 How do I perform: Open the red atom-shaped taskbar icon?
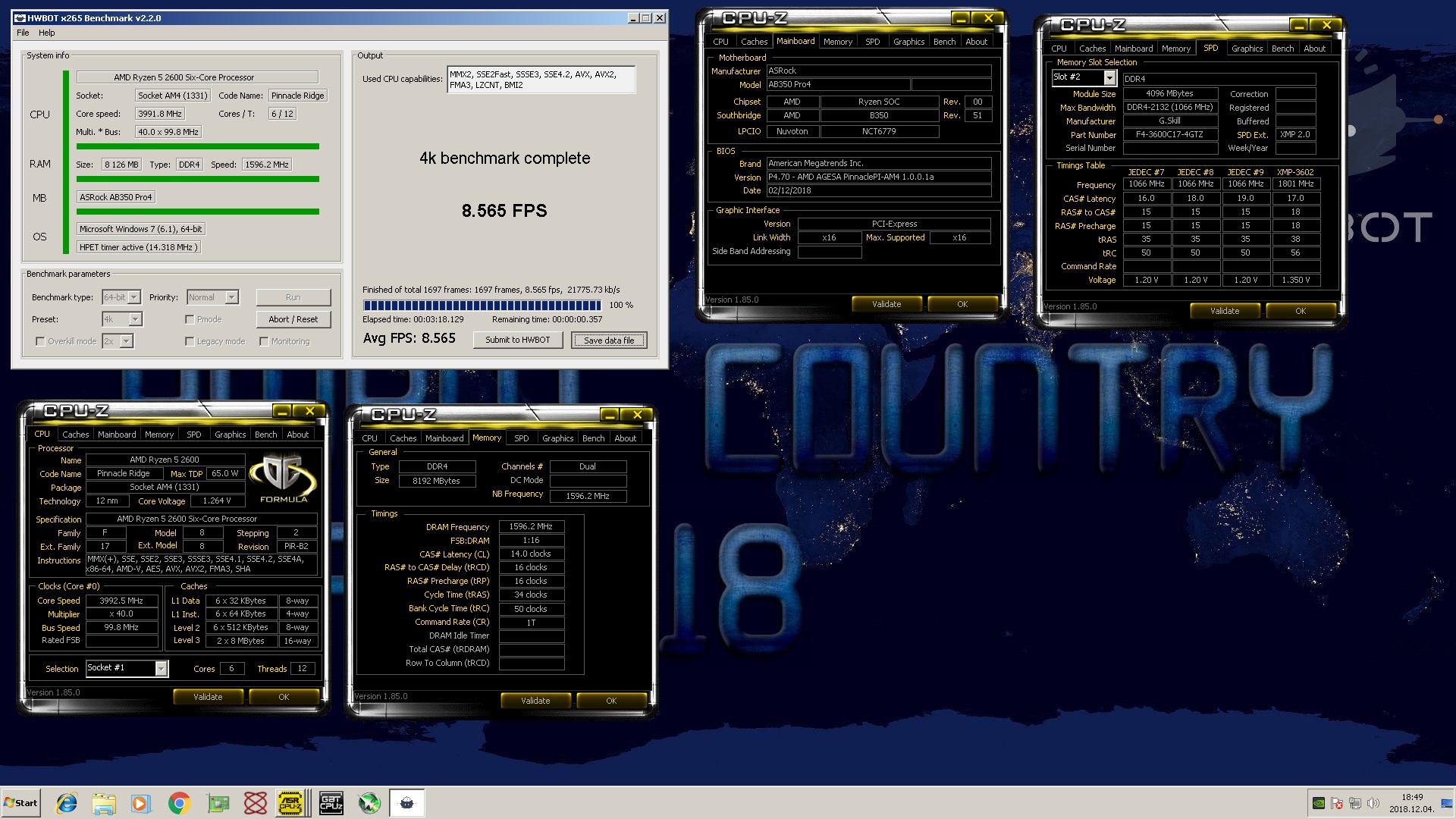tap(256, 802)
